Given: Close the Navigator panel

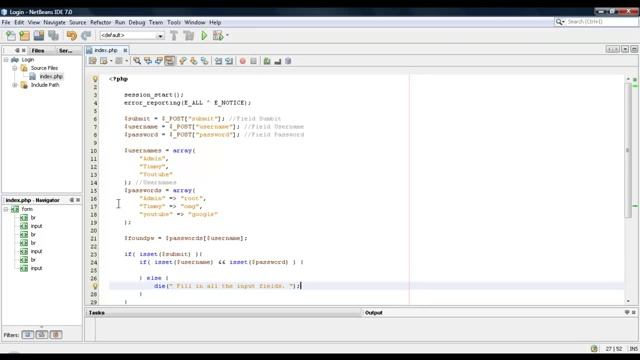Looking at the screenshot, I should 78,200.
